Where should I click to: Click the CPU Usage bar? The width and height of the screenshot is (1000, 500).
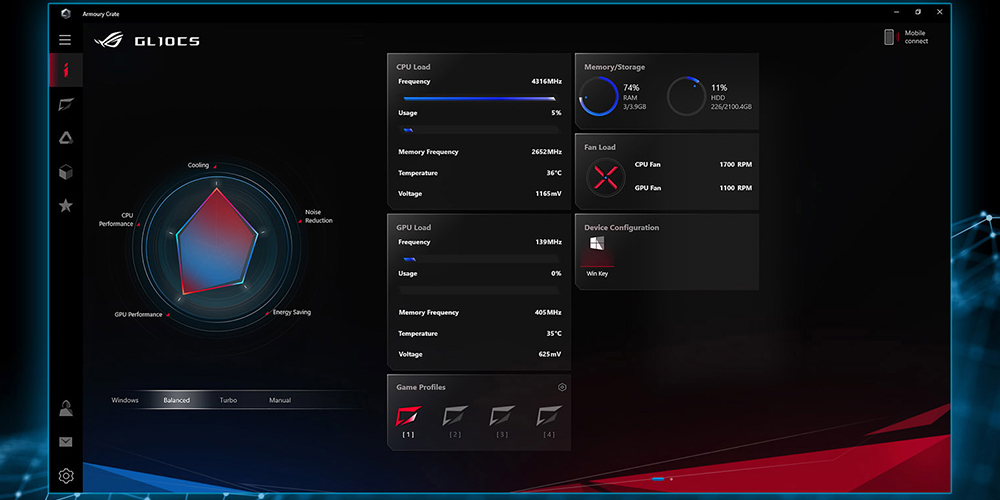479,130
